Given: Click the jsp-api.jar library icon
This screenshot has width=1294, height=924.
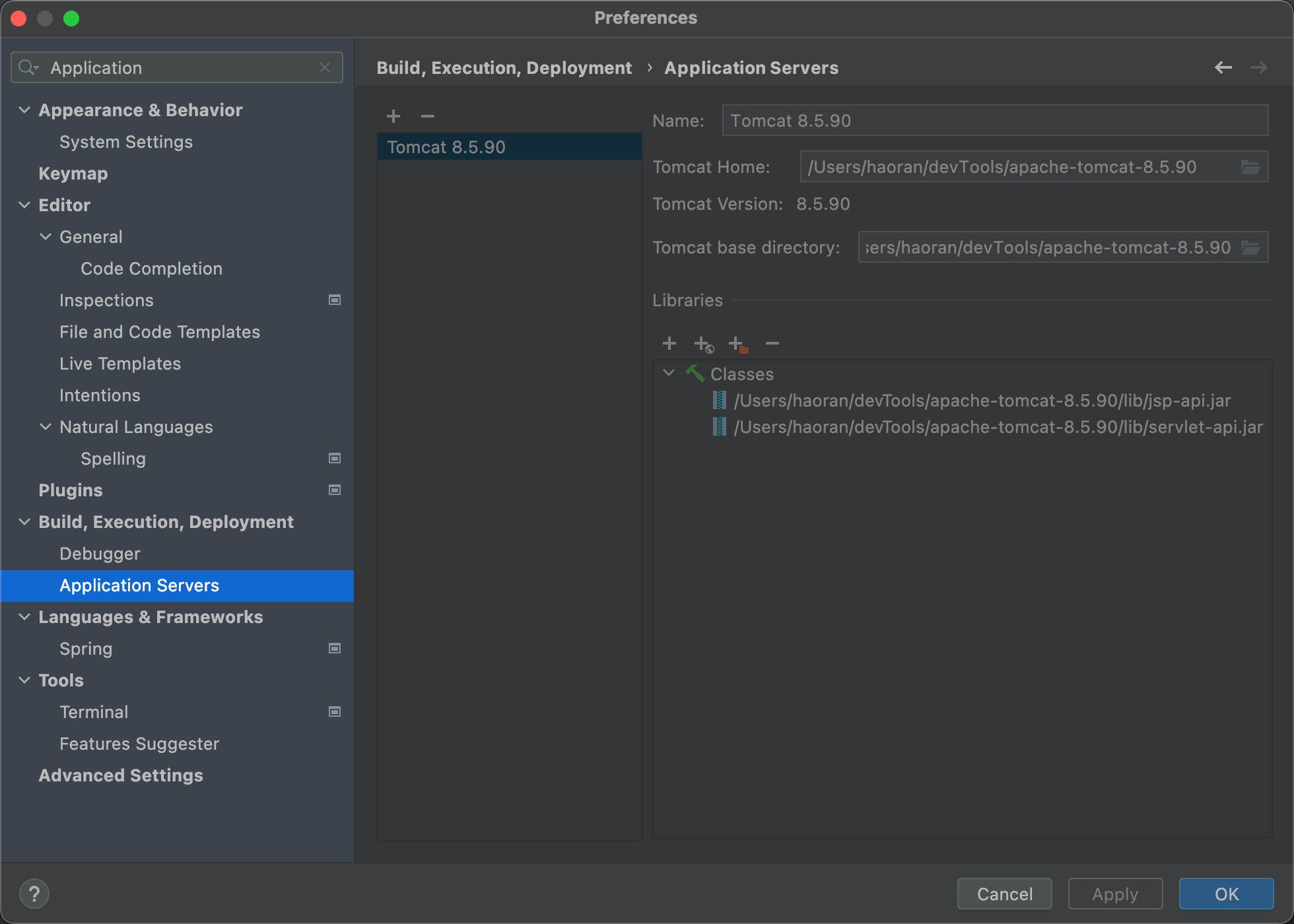Looking at the screenshot, I should pos(720,400).
